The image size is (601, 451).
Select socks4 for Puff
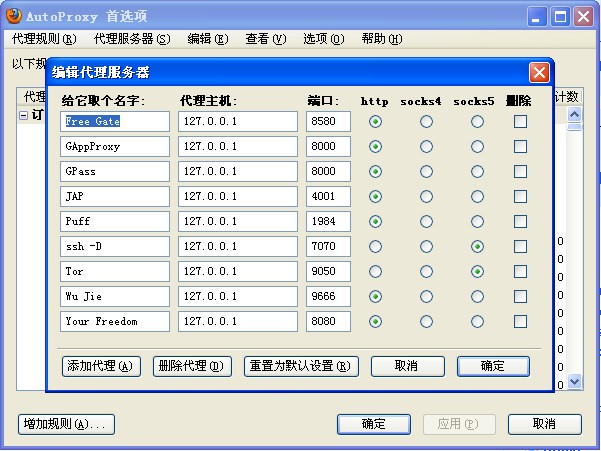click(426, 221)
